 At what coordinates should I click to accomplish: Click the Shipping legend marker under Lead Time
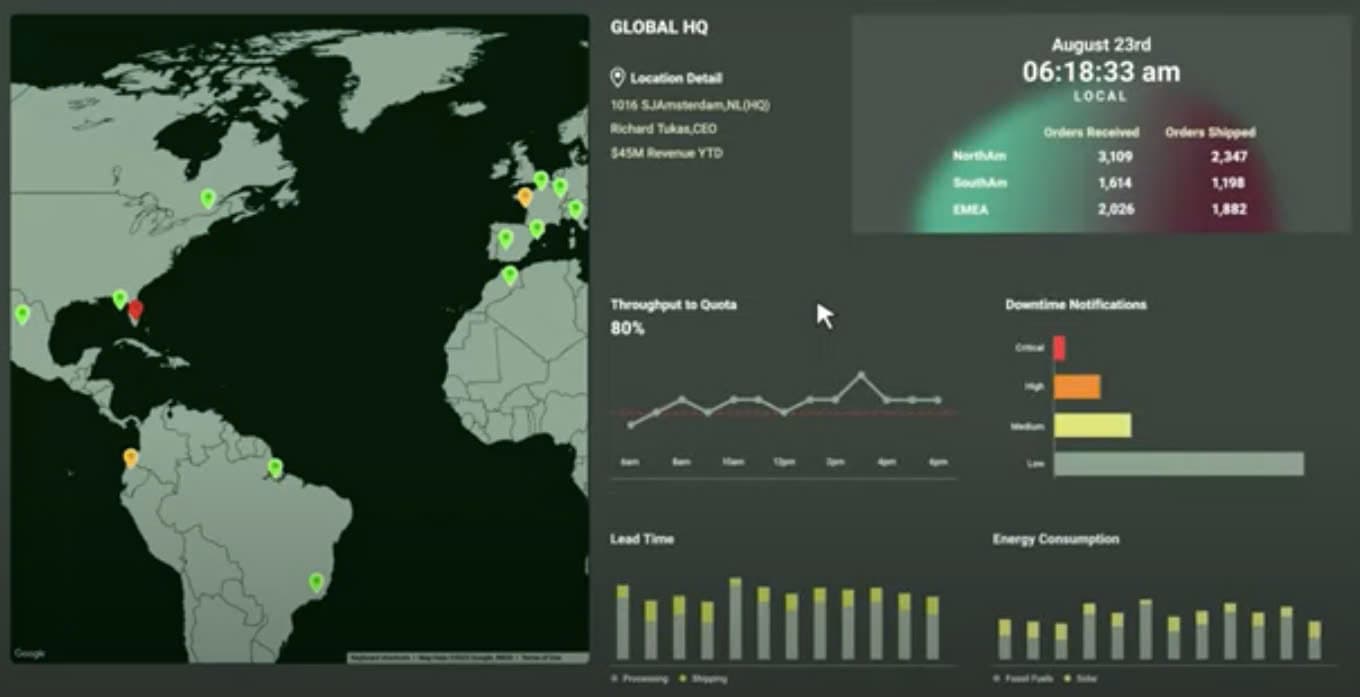pyautogui.click(x=682, y=679)
